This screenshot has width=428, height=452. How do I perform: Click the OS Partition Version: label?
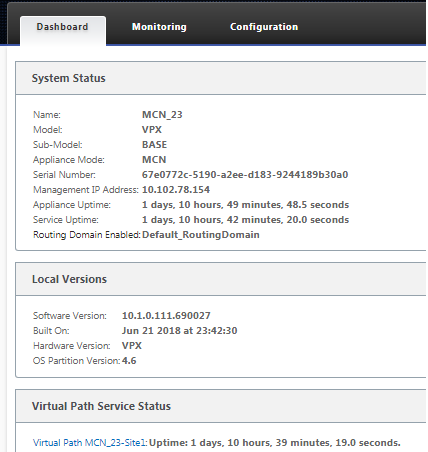[x=76, y=361]
